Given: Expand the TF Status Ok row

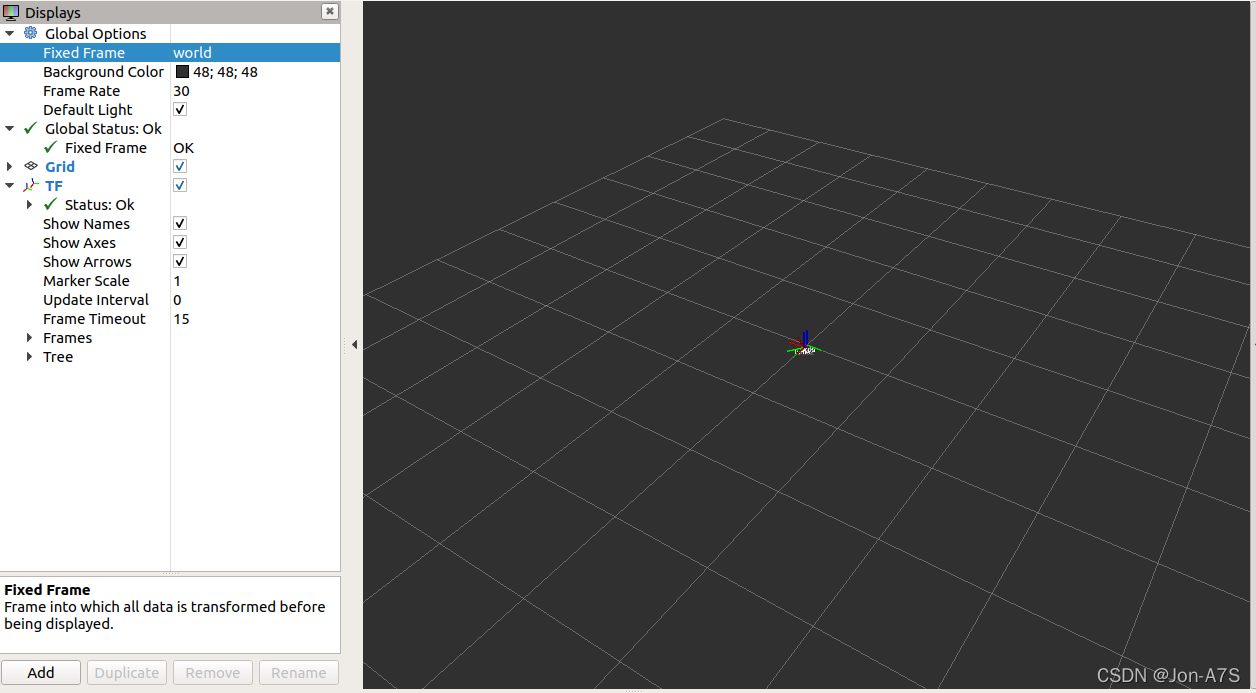Looking at the screenshot, I should [x=30, y=204].
